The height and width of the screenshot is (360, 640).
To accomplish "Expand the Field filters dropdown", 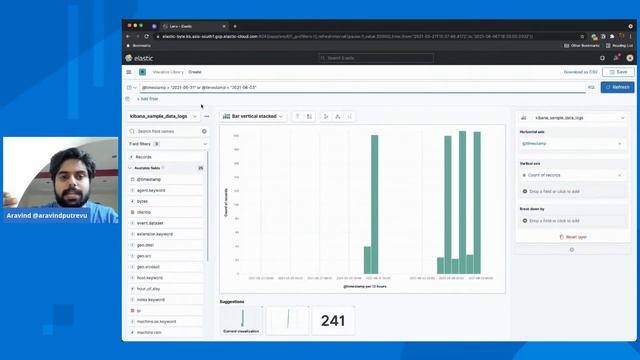I will tap(168, 144).
